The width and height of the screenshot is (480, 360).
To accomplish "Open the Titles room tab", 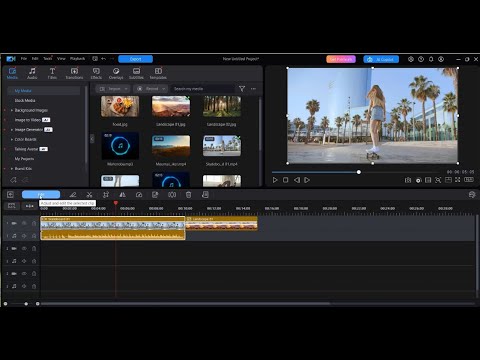I will (52, 73).
